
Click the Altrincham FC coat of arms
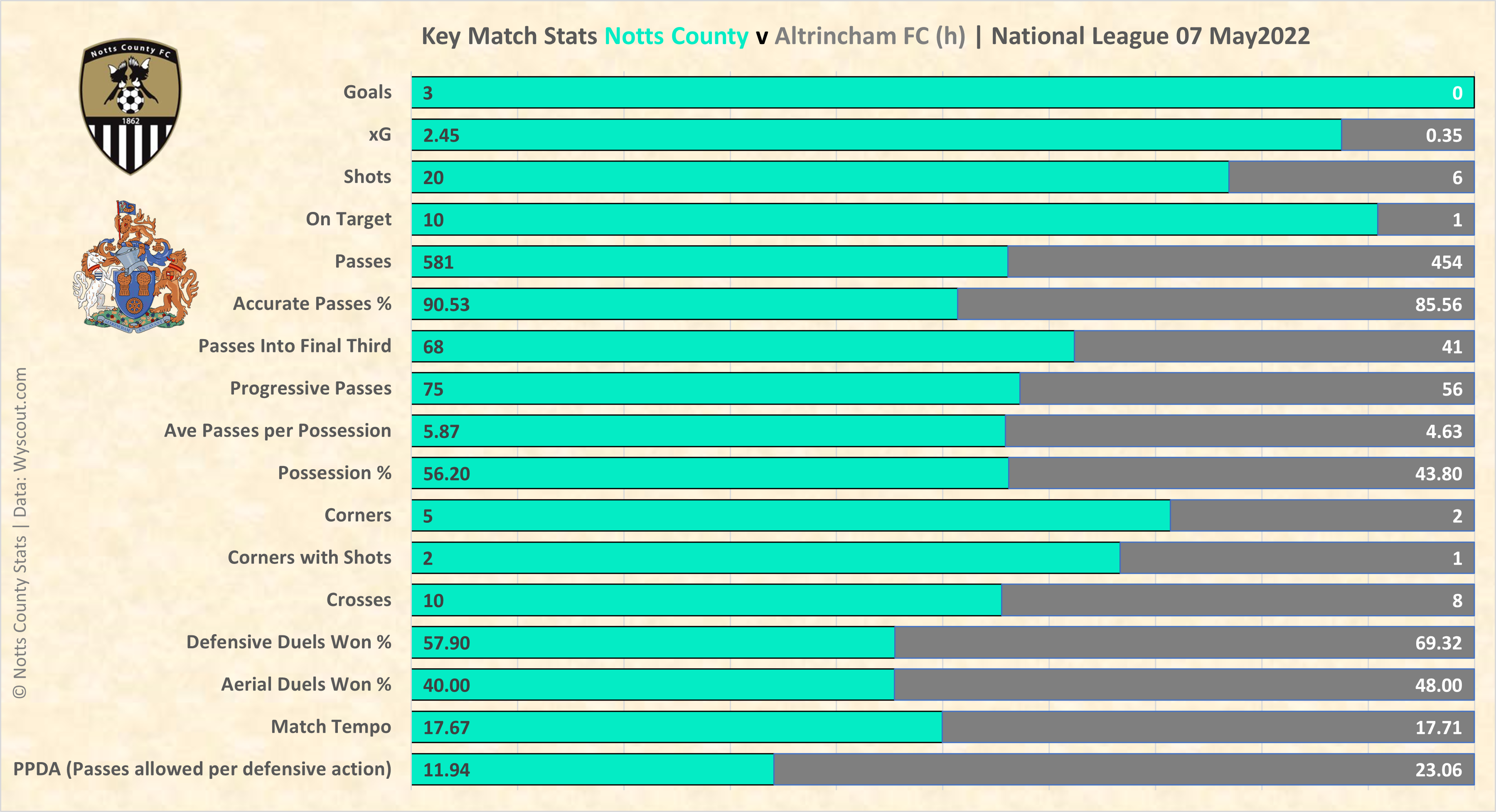tap(135, 268)
